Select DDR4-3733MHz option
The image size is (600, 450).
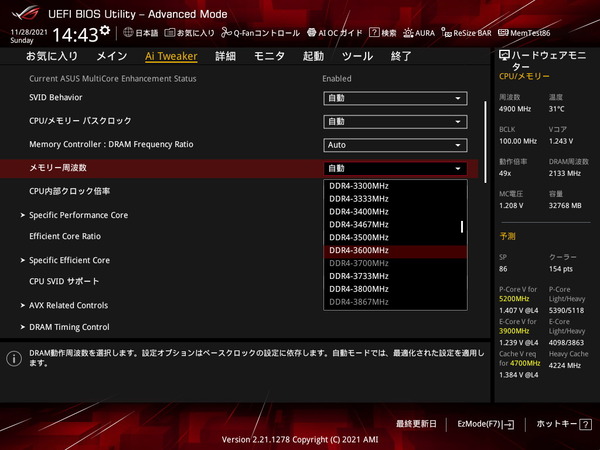(395, 276)
